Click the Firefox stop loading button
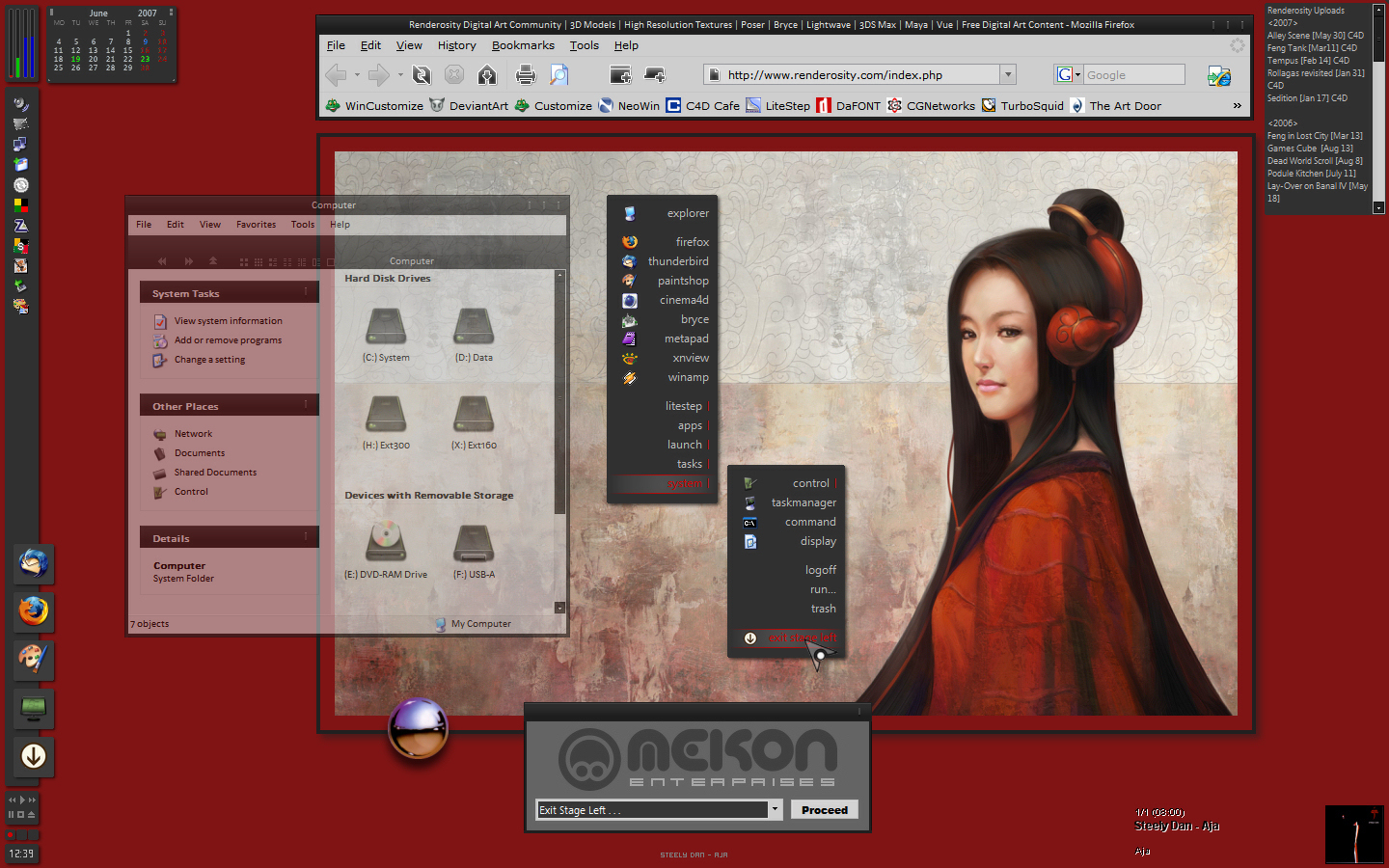 point(454,74)
